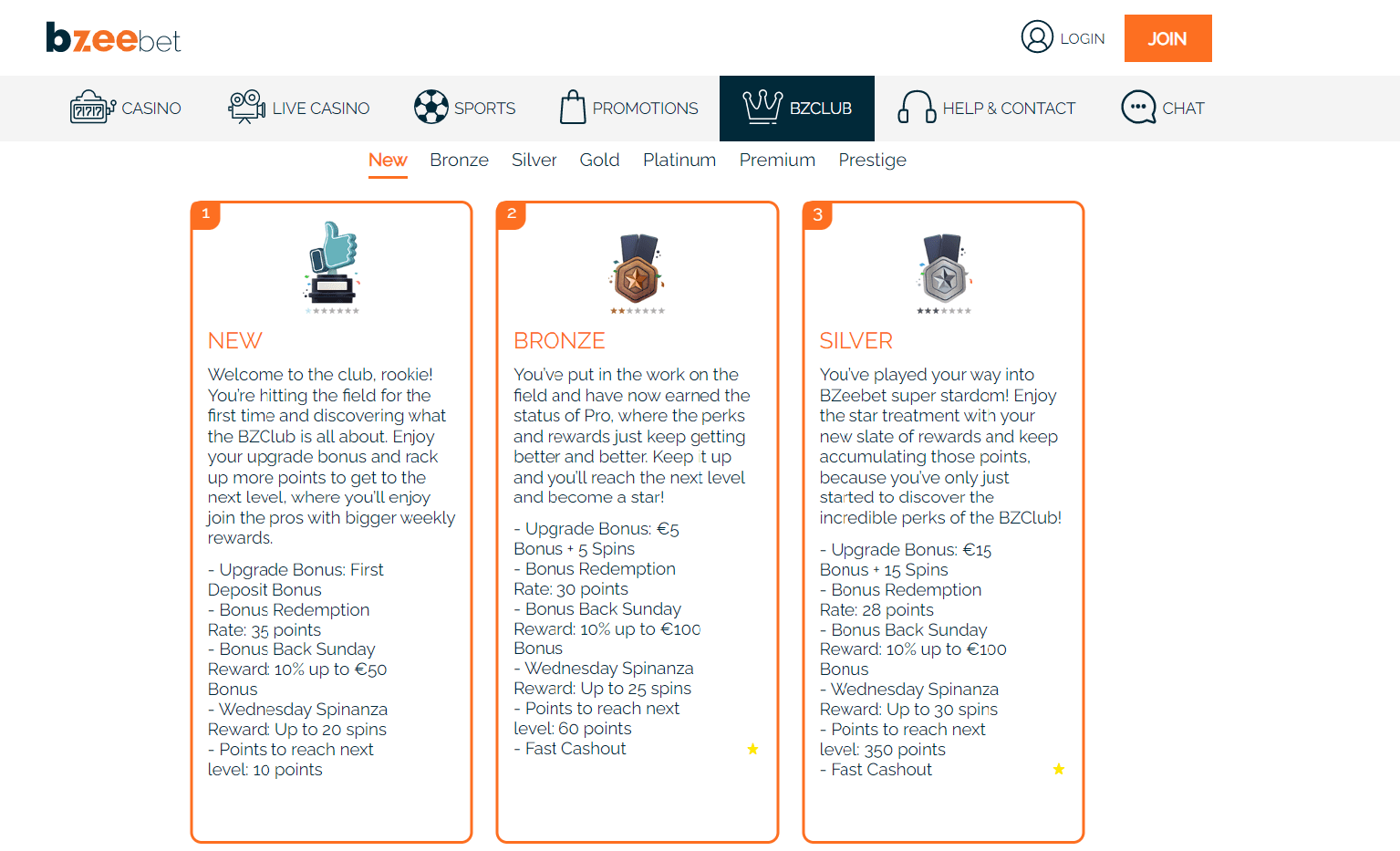Click the shopping bag Promotions icon
The image size is (1400, 851).
[x=573, y=107]
